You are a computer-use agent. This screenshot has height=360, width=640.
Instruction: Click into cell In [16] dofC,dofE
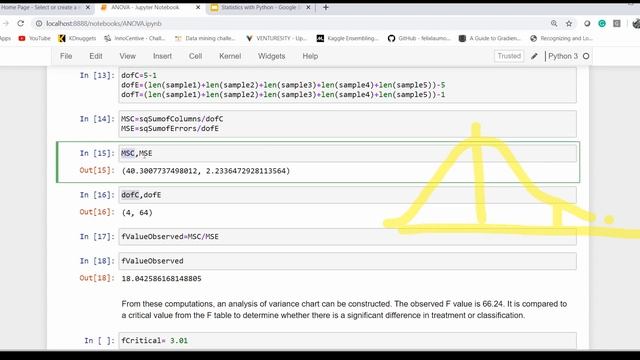coord(347,195)
